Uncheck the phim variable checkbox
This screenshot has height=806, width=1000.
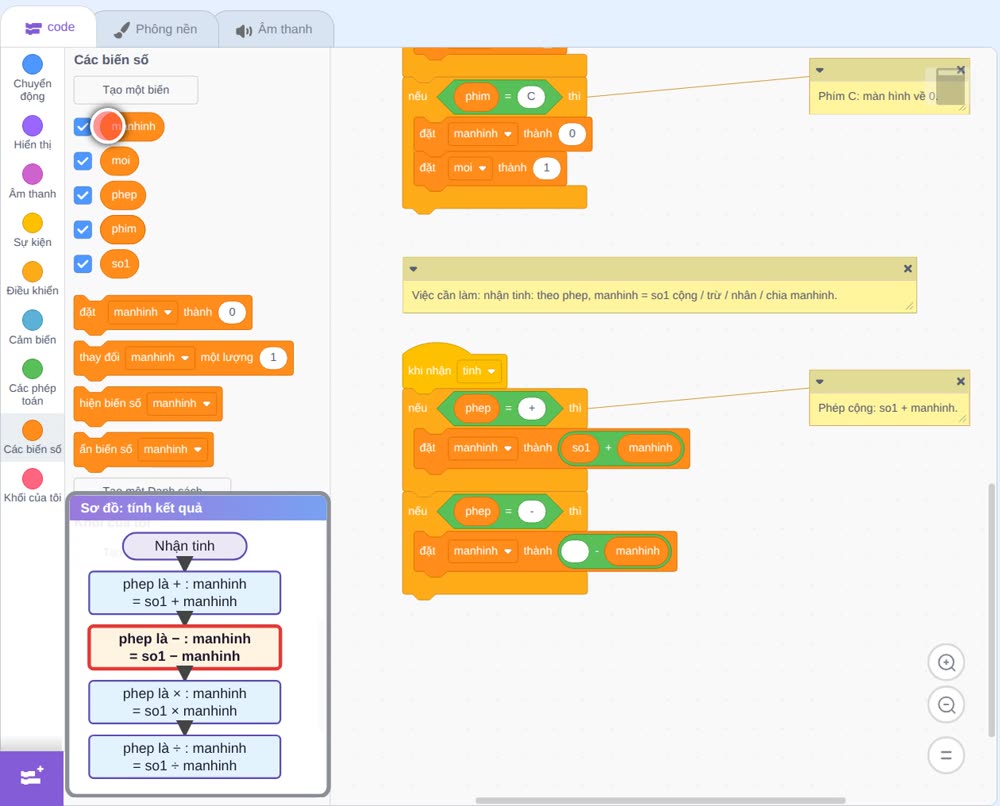pyautogui.click(x=83, y=230)
